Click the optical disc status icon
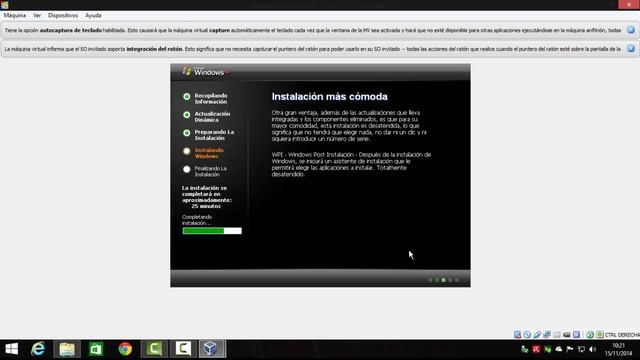This screenshot has height=360, width=640. 527,335
